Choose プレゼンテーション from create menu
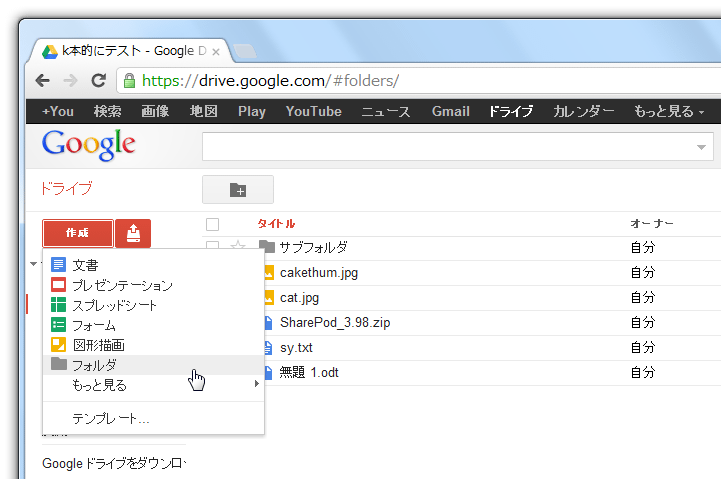Screen dimensions: 721x479 point(154,285)
